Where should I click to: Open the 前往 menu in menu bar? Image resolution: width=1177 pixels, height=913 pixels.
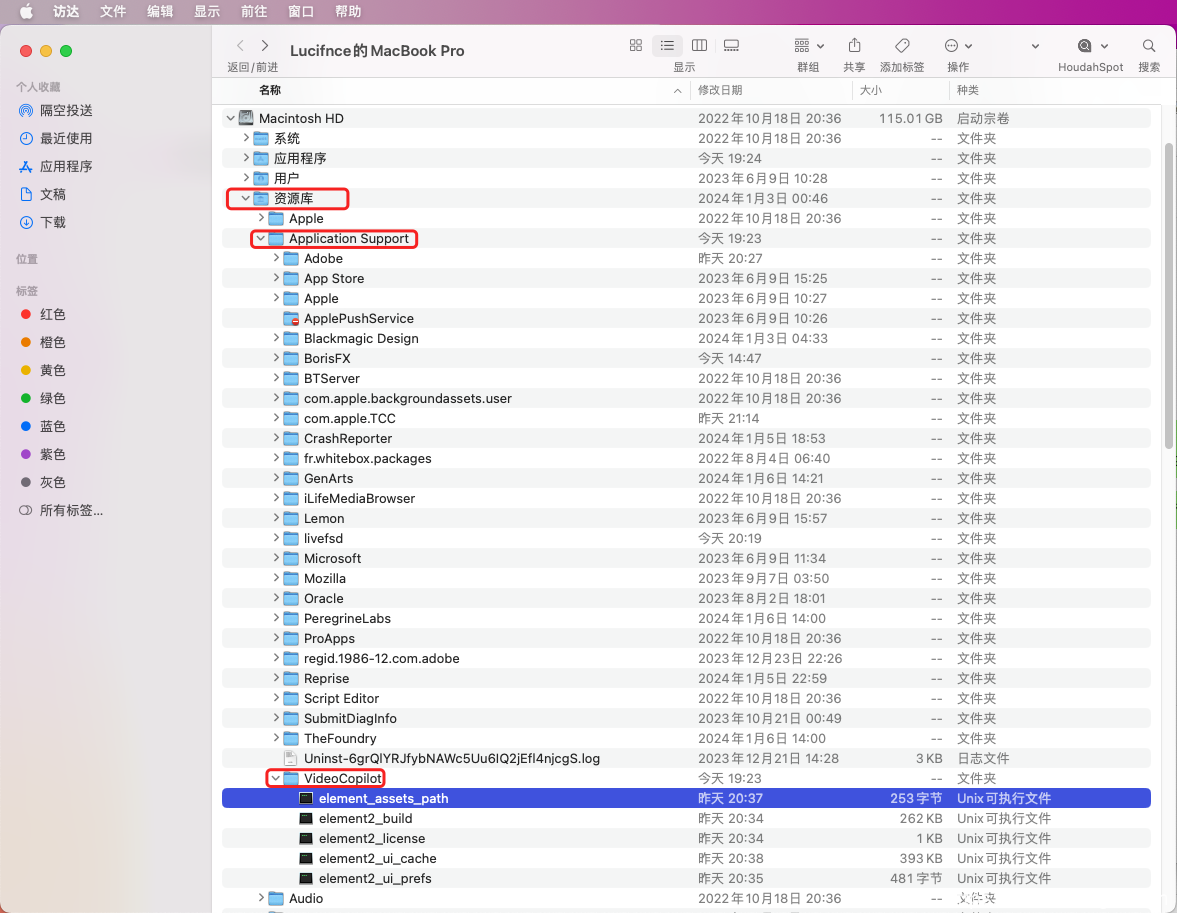click(x=253, y=11)
